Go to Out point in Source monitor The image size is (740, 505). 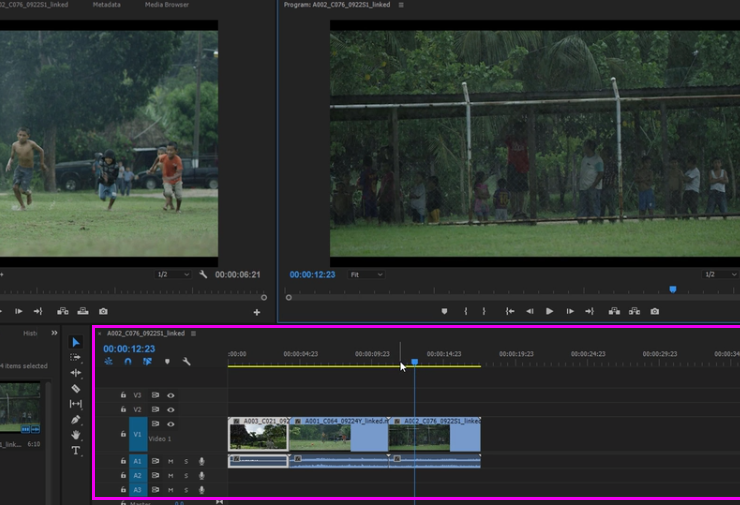(38, 311)
